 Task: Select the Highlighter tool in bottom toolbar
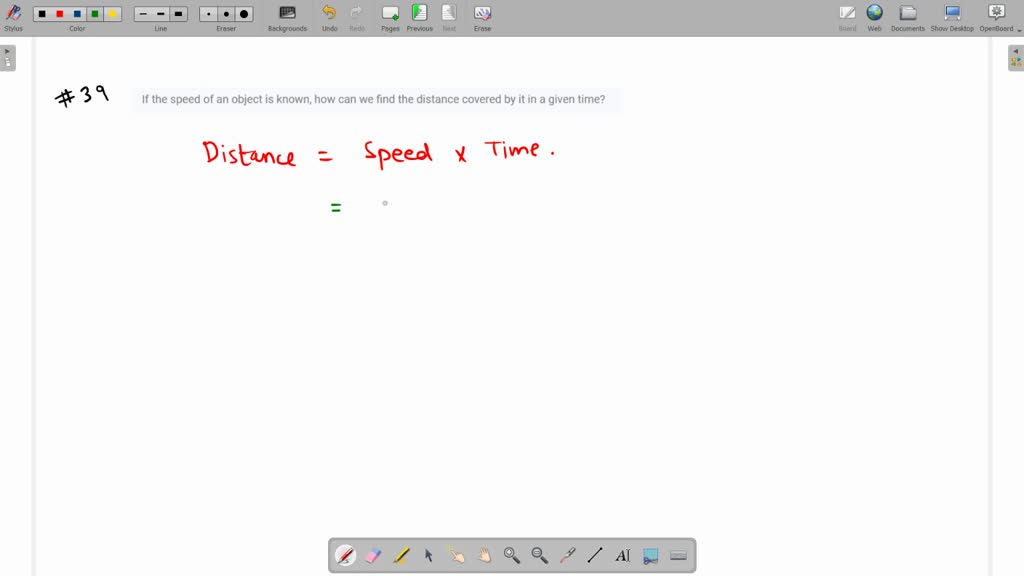coord(401,555)
